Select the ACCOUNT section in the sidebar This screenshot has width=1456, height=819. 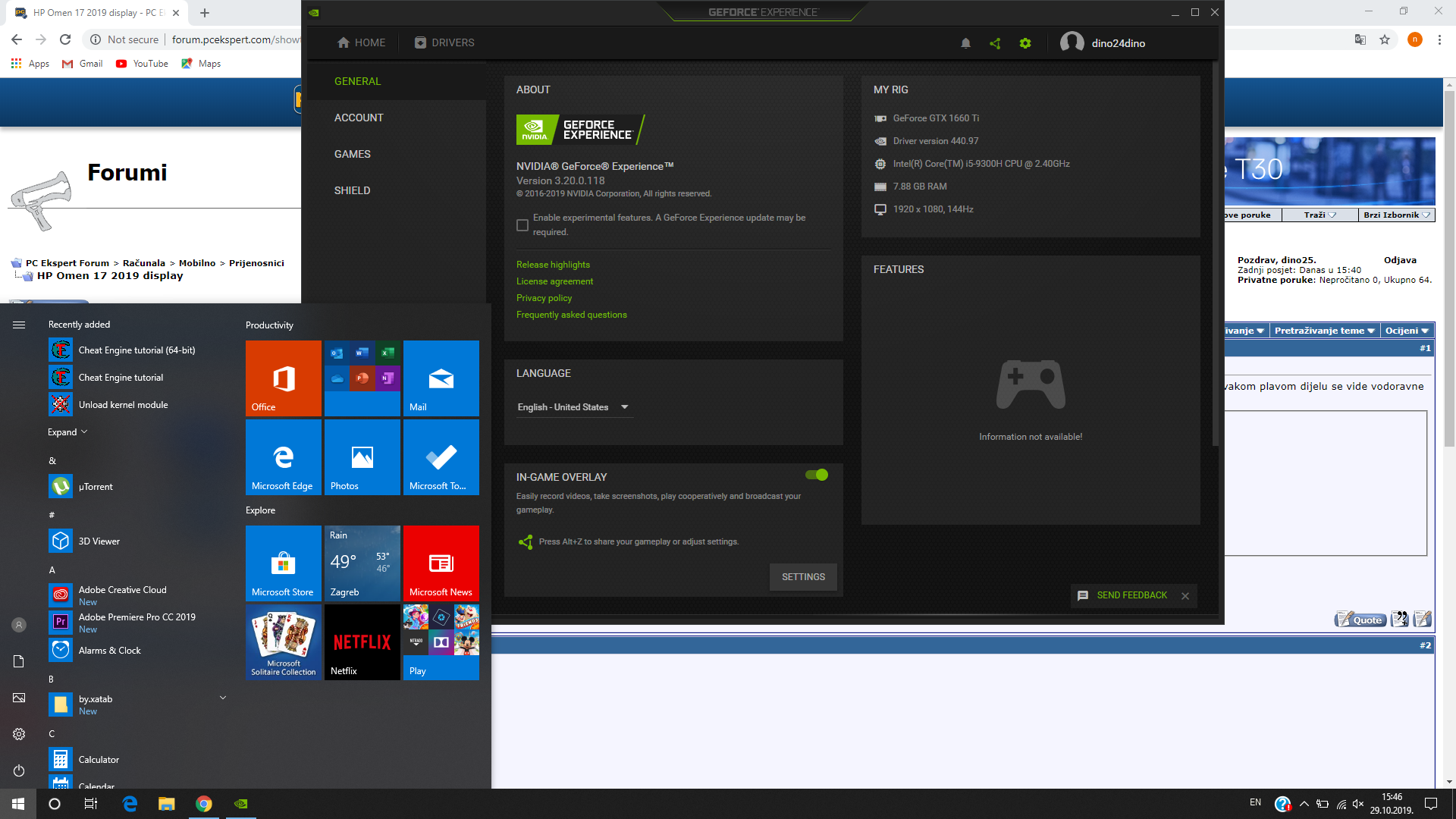coord(359,118)
